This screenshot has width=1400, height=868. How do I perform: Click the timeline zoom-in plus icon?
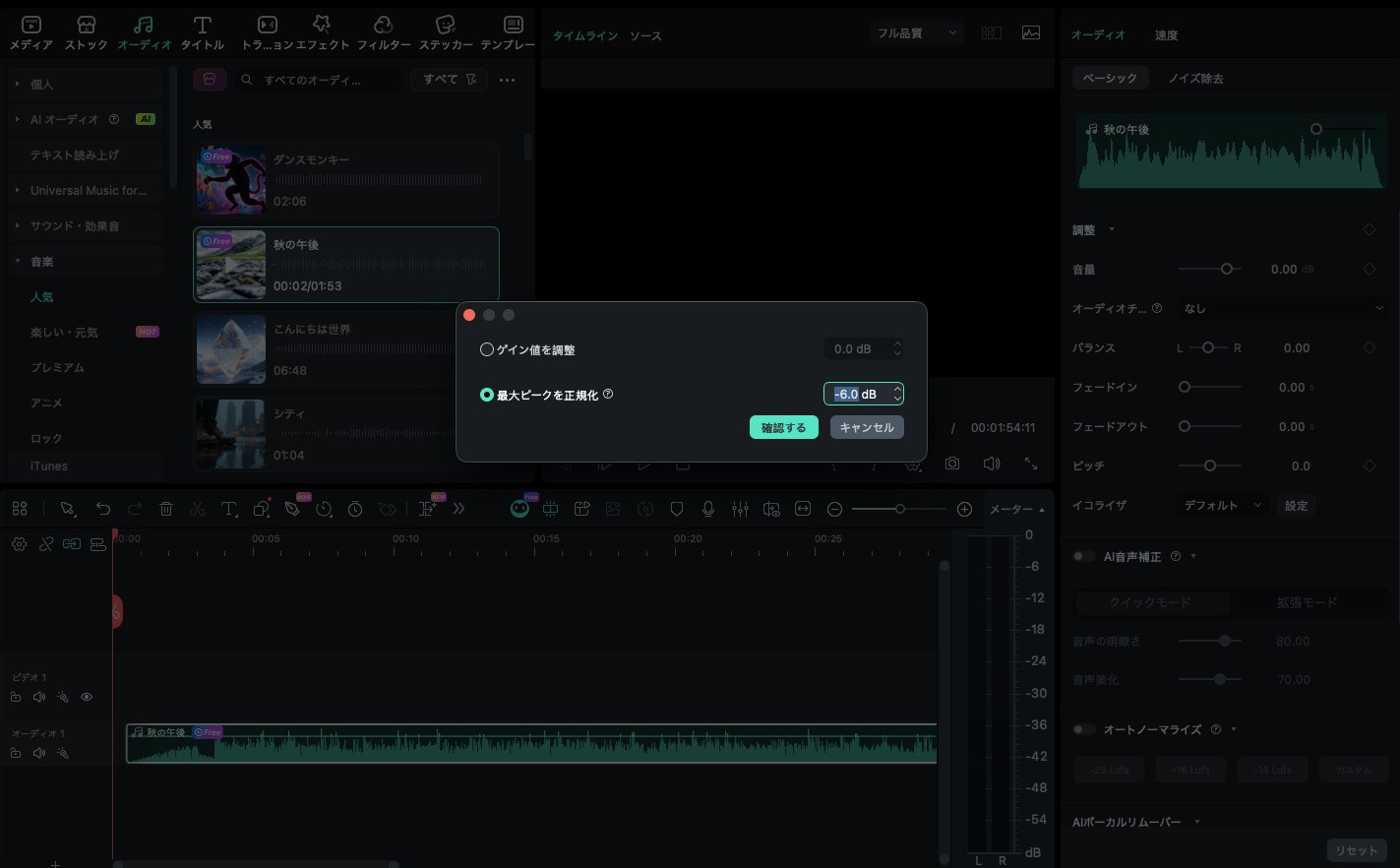964,509
